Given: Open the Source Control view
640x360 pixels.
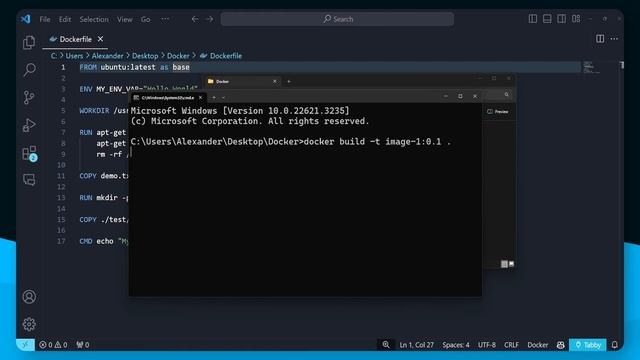Looking at the screenshot, I should 29,97.
